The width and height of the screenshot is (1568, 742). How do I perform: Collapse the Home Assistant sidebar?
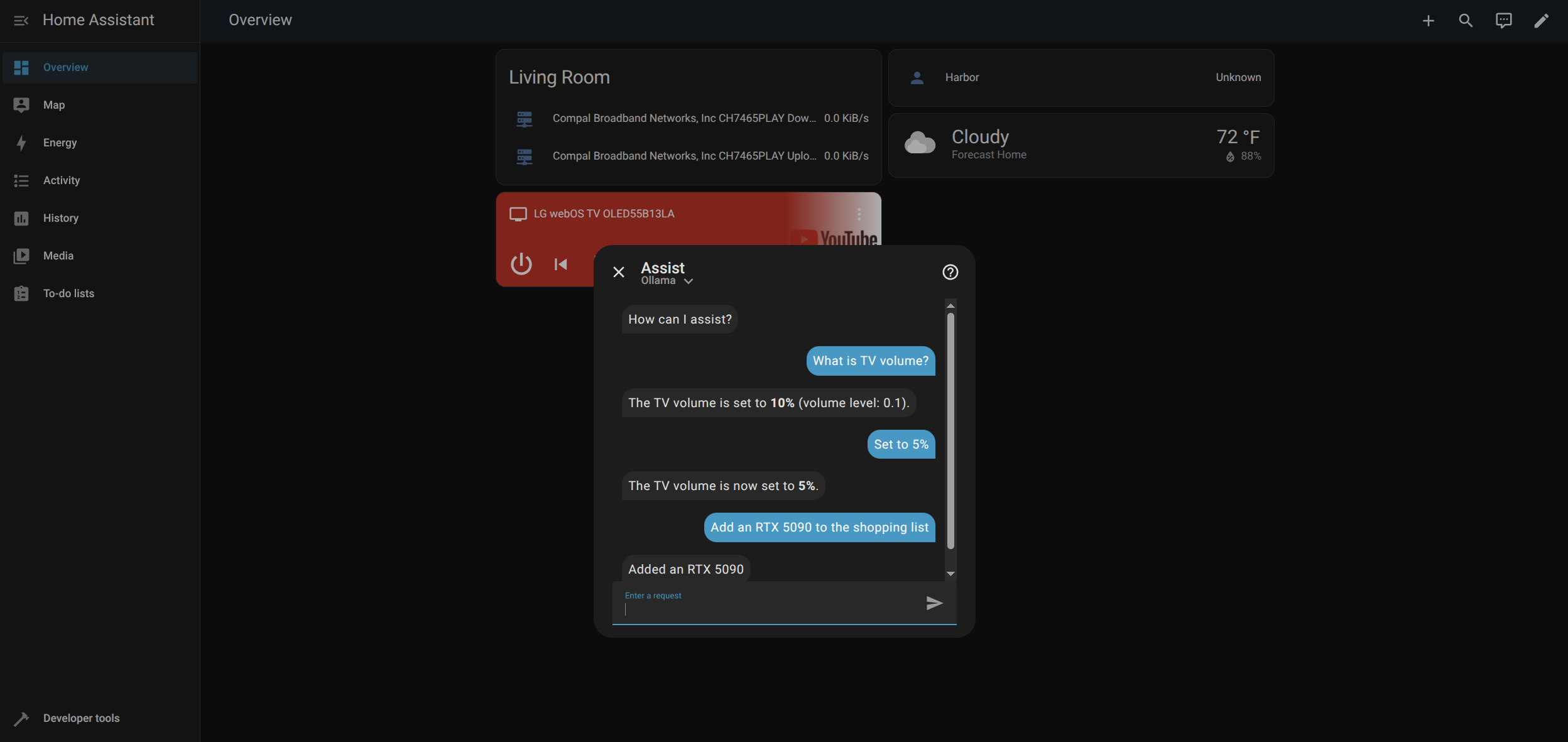pyautogui.click(x=21, y=20)
